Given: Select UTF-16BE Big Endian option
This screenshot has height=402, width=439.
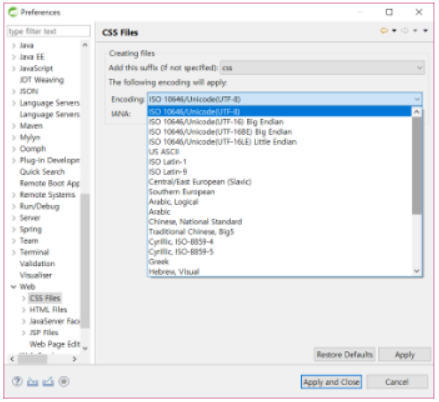Looking at the screenshot, I should 279,132.
